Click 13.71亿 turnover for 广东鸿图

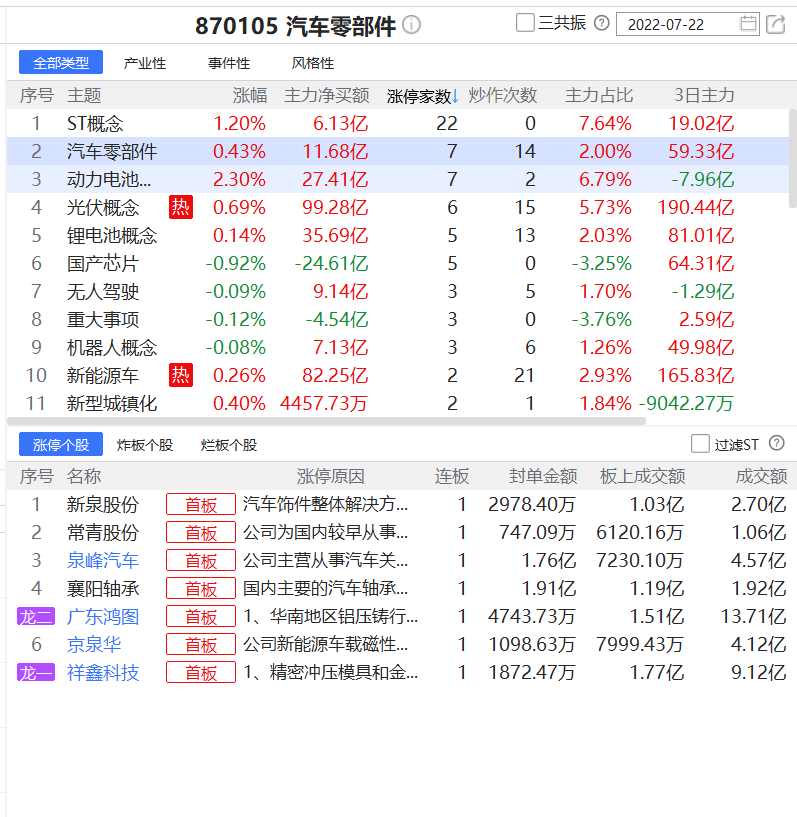[x=753, y=617]
